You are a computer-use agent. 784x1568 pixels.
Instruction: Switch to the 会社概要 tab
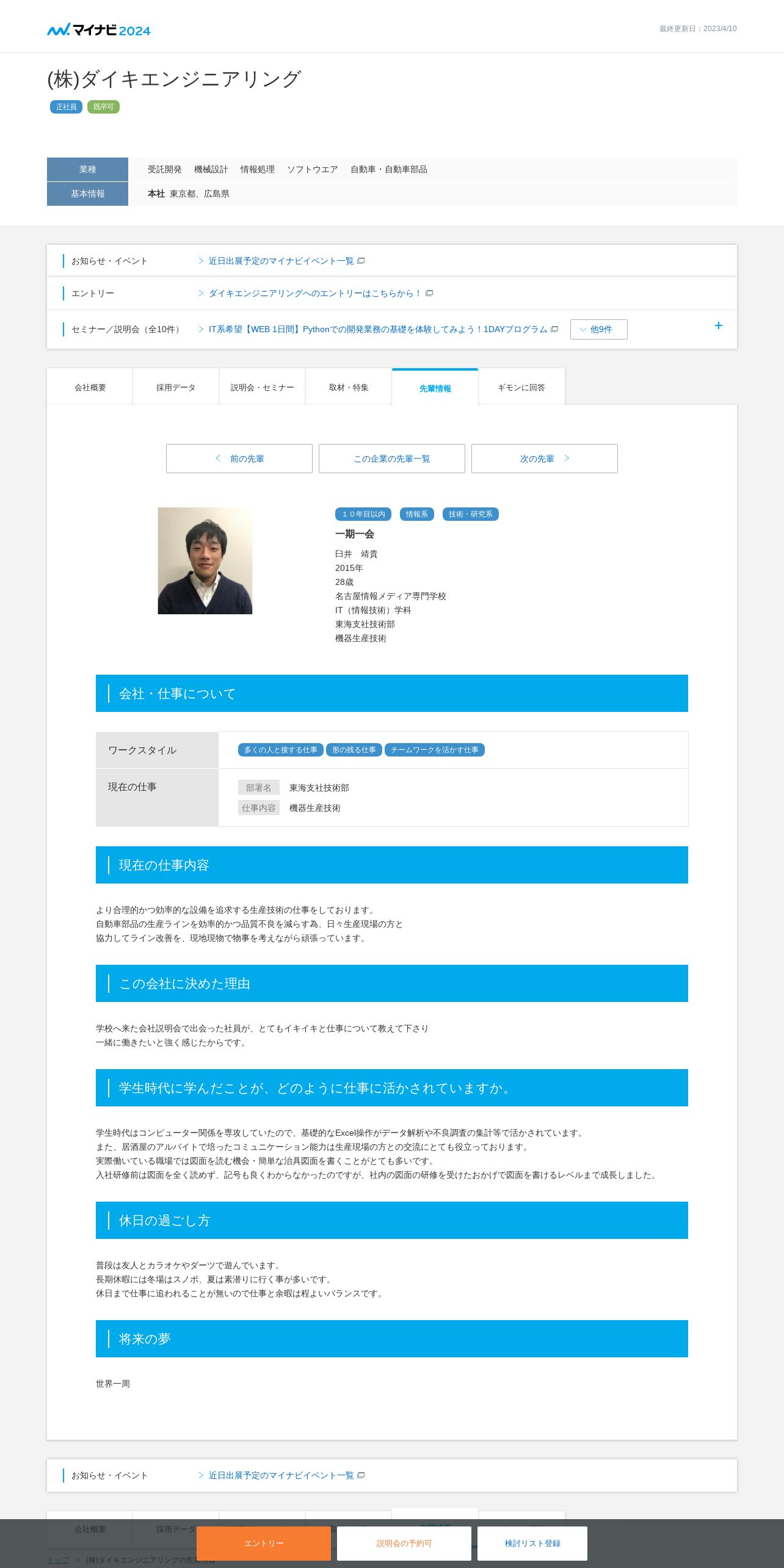(90, 387)
